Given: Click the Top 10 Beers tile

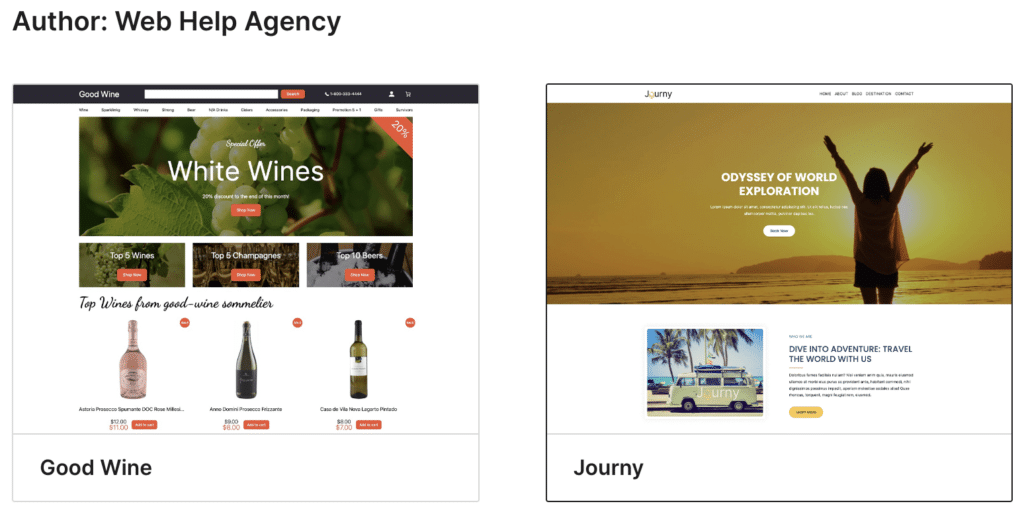Looking at the screenshot, I should tap(359, 265).
